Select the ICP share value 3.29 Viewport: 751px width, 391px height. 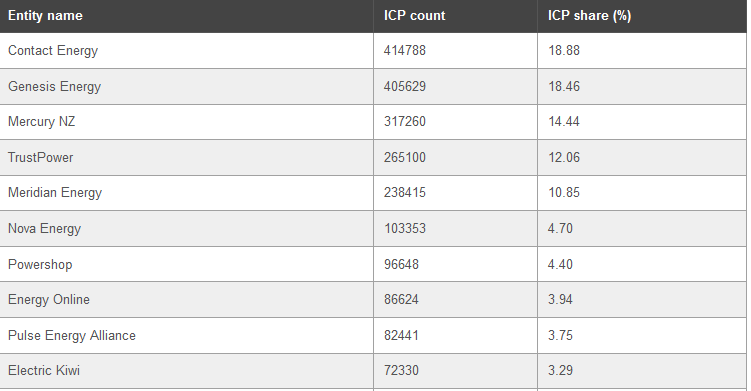560,370
